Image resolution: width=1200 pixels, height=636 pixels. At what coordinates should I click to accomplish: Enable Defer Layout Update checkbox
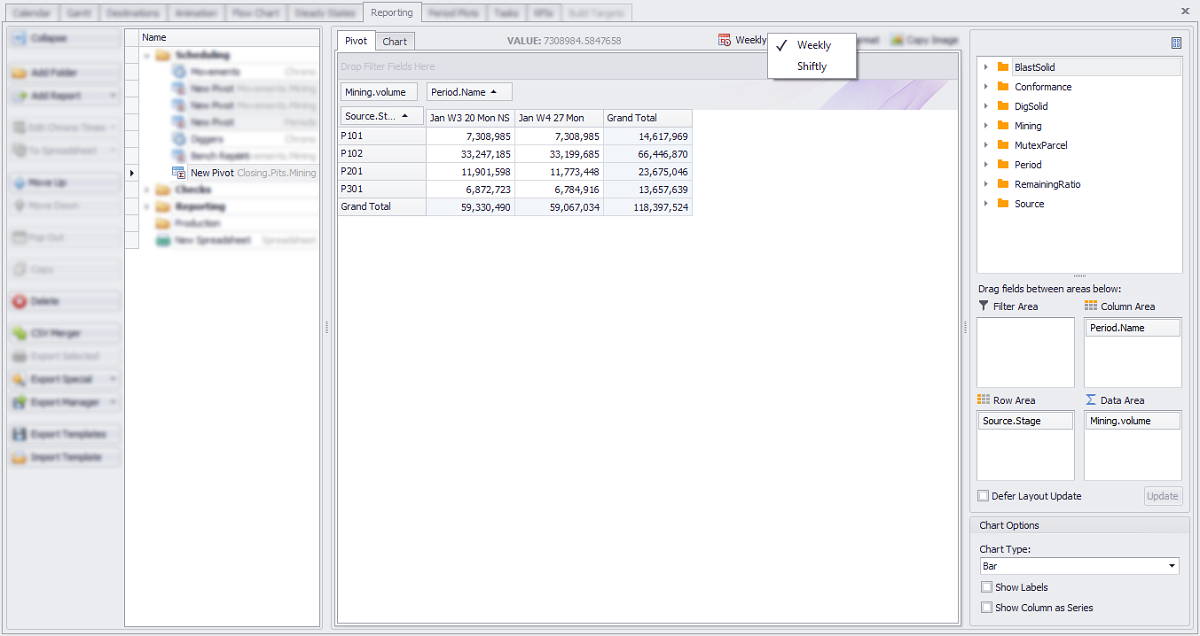click(983, 496)
